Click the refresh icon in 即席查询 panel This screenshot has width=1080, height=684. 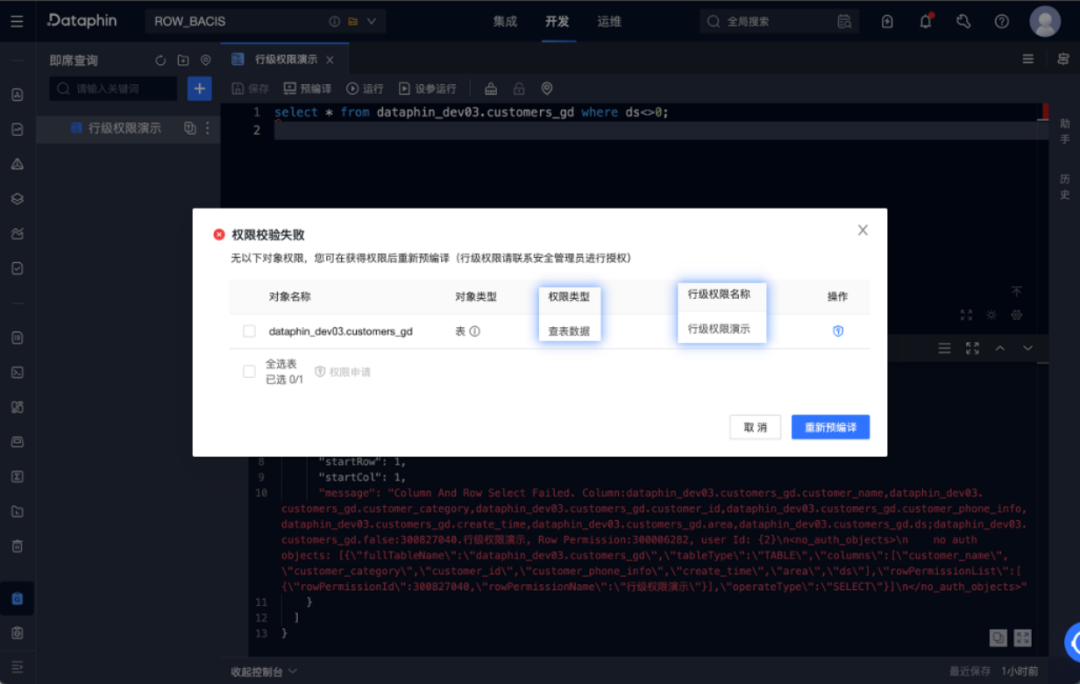160,59
